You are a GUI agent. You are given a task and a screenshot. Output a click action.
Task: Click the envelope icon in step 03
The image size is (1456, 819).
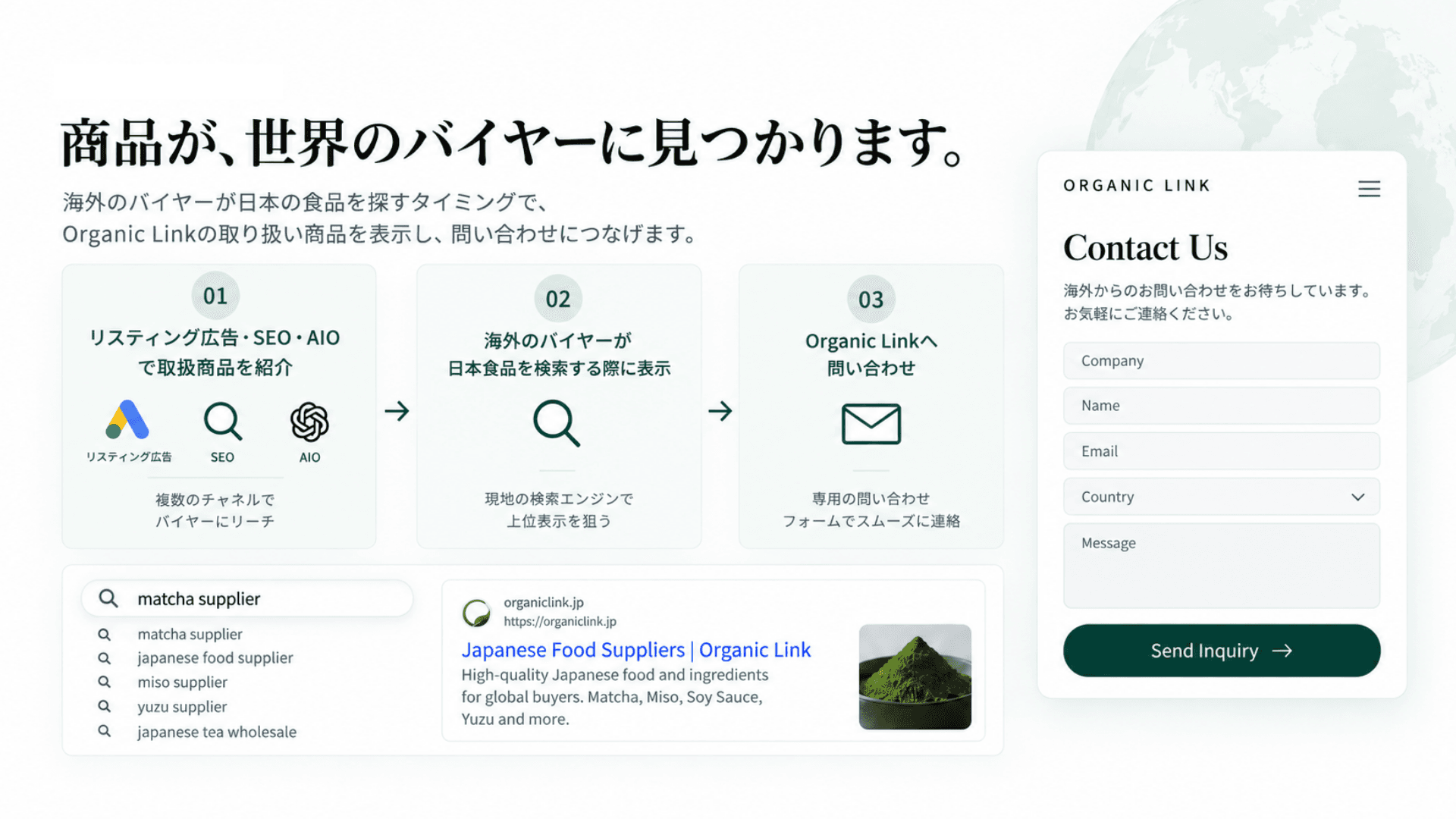pos(871,423)
